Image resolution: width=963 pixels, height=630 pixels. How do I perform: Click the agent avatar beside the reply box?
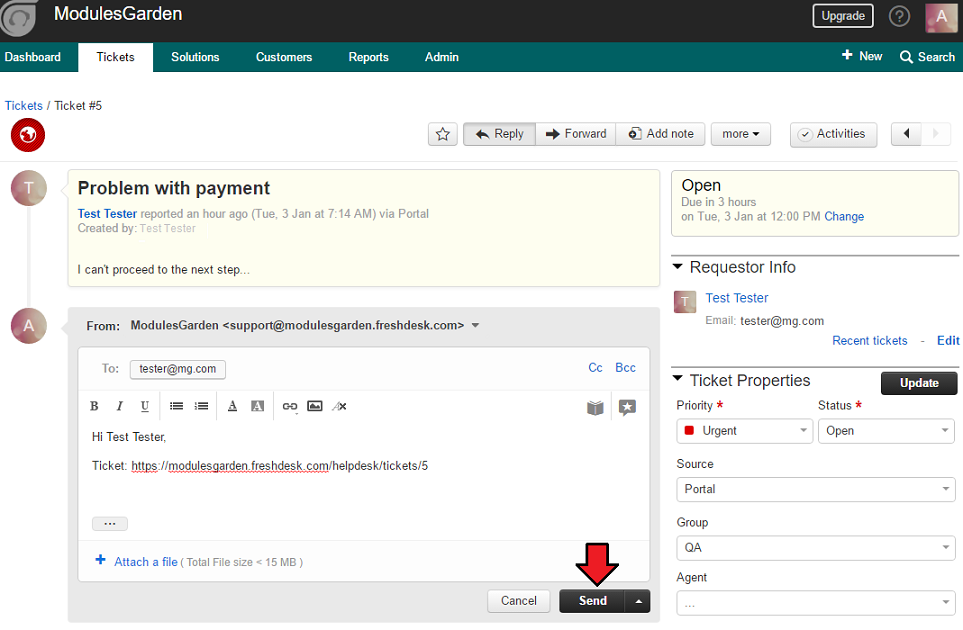click(29, 325)
